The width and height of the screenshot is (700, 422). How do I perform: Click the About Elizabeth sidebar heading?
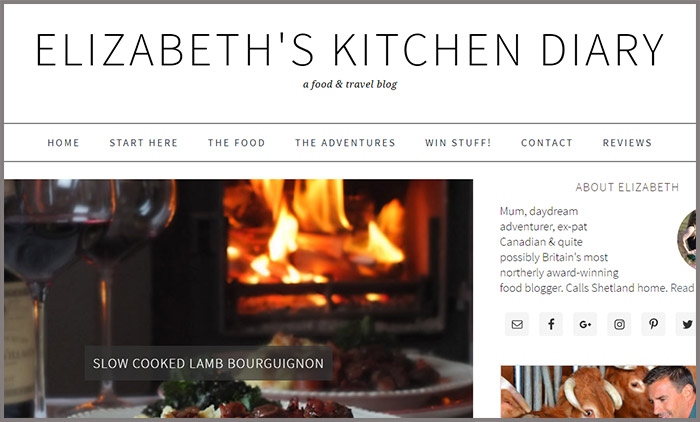[x=627, y=187]
